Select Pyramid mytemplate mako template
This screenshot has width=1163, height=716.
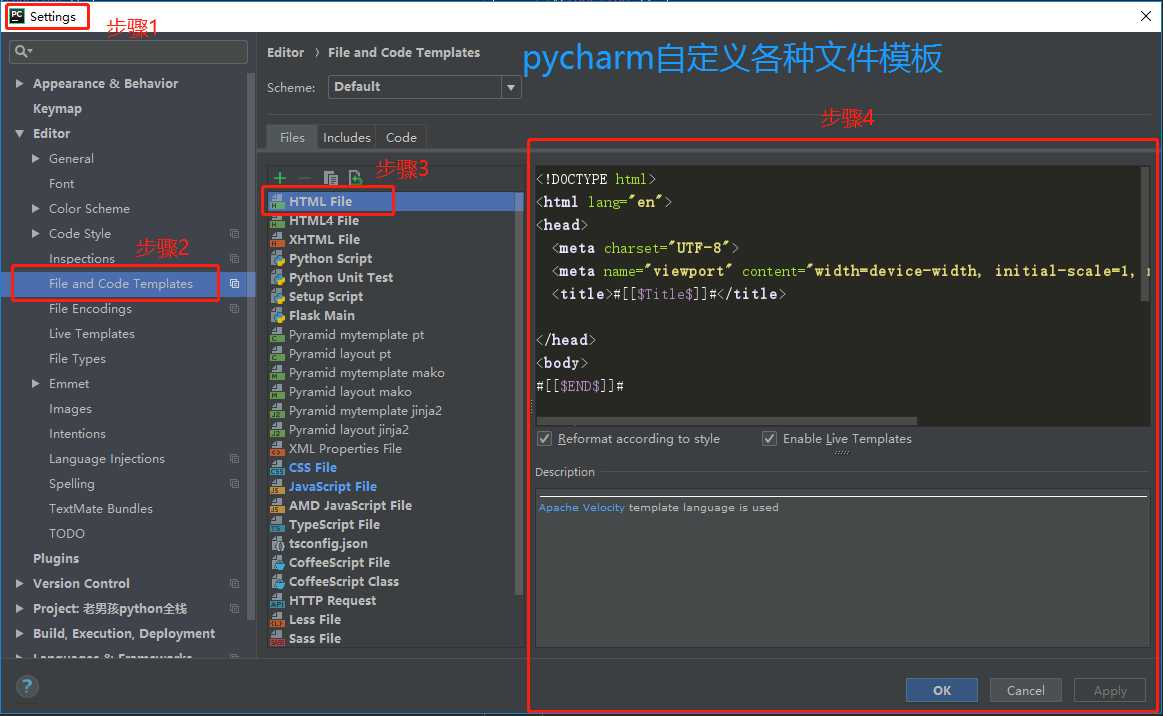(x=366, y=372)
